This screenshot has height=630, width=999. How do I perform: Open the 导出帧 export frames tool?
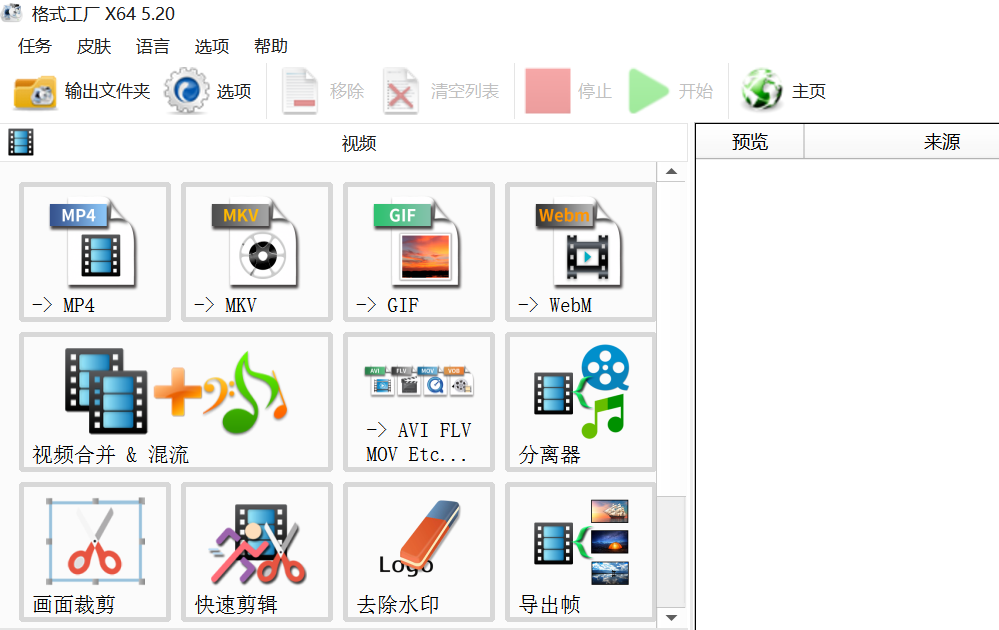pyautogui.click(x=580, y=552)
